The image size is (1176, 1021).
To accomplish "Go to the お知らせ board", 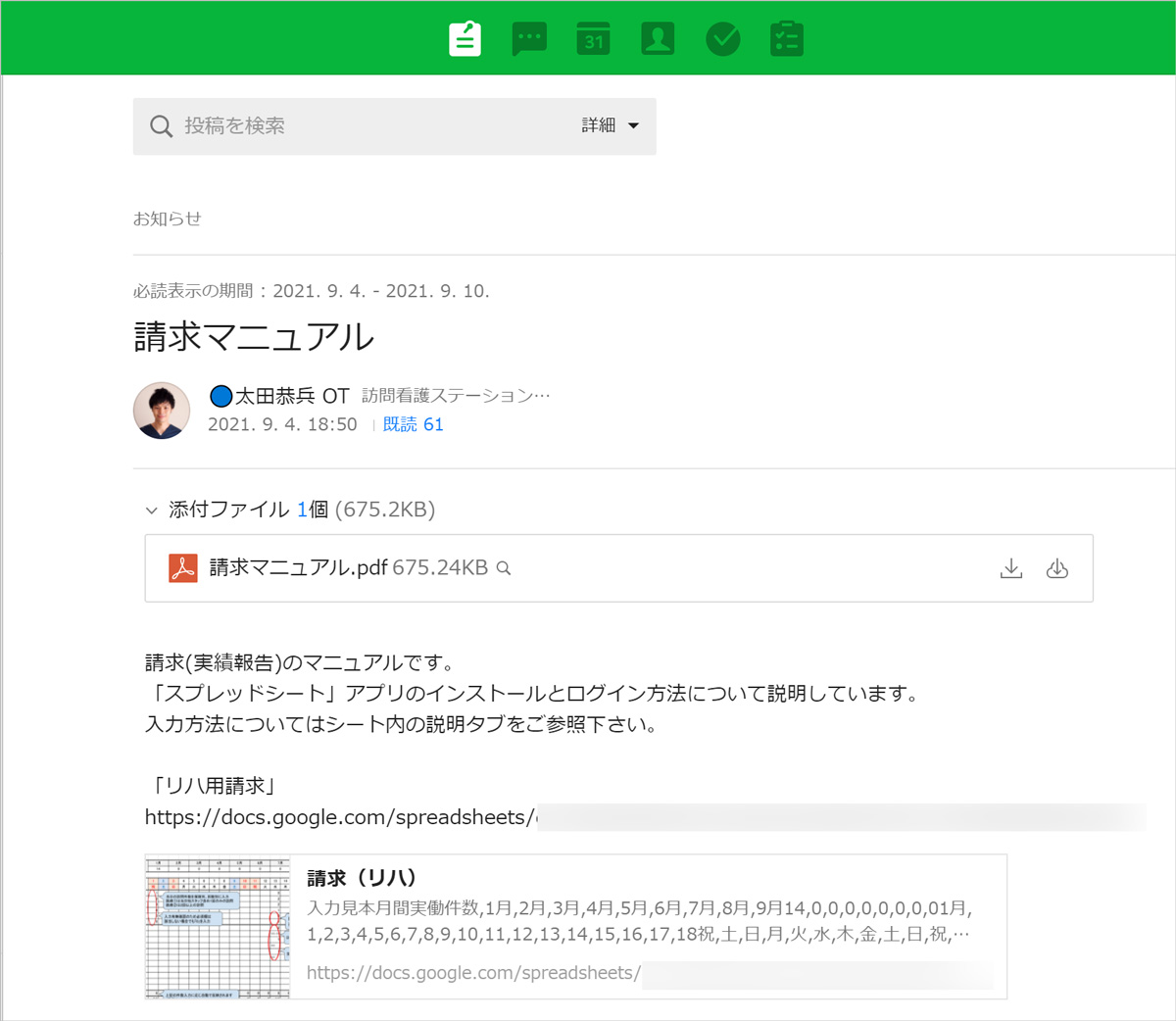I will (168, 219).
